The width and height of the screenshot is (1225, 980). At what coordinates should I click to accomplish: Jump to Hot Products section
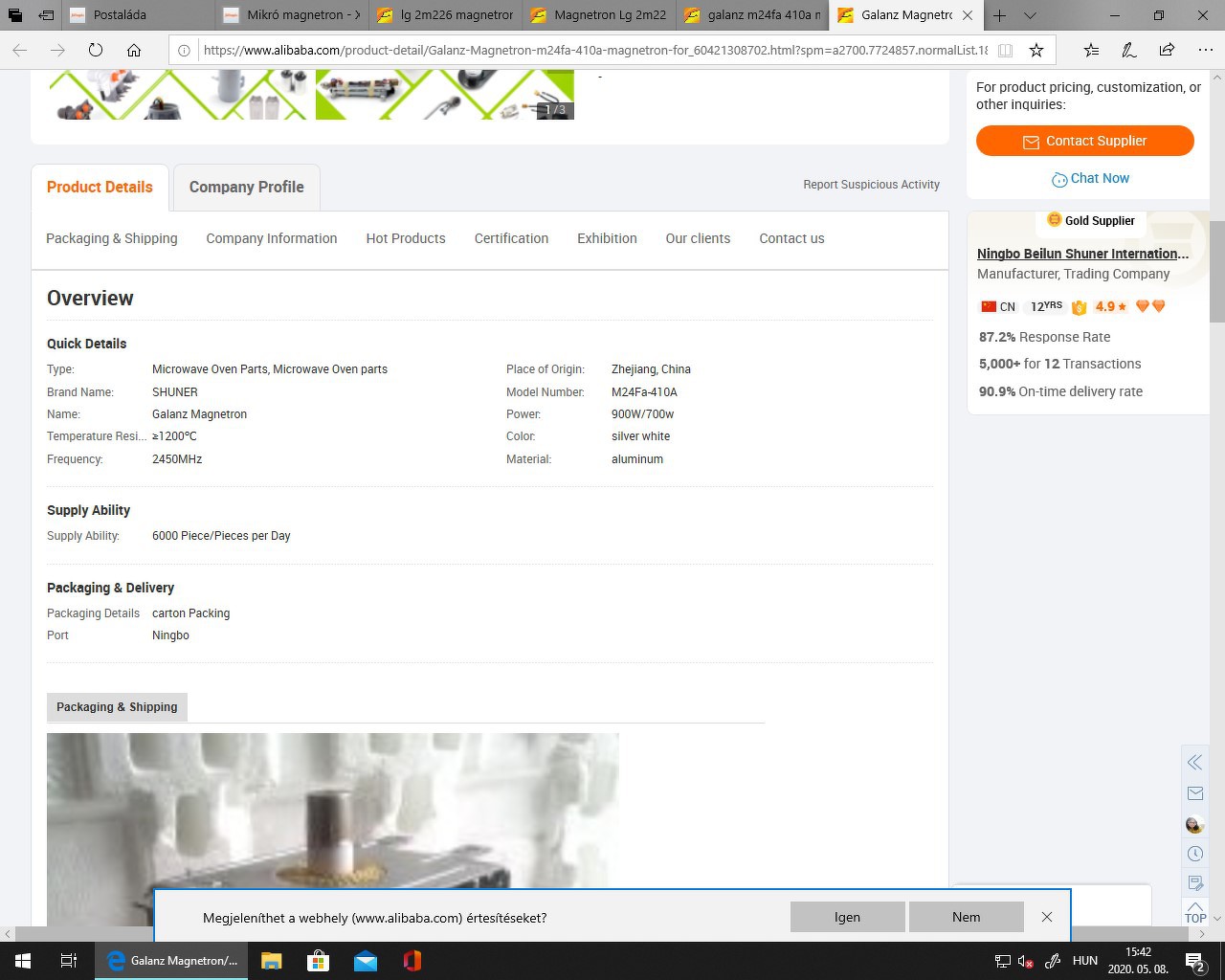tap(406, 239)
